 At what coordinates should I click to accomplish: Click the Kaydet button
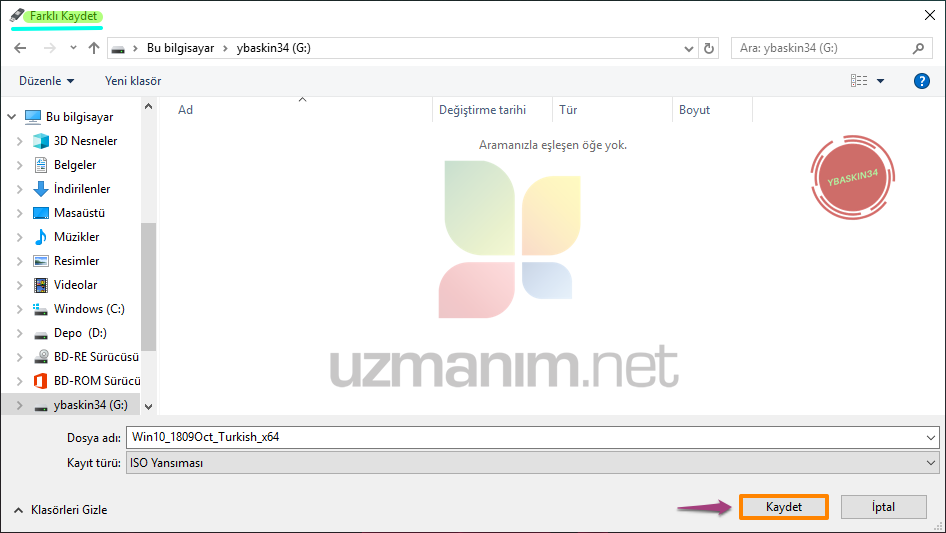pyautogui.click(x=784, y=507)
